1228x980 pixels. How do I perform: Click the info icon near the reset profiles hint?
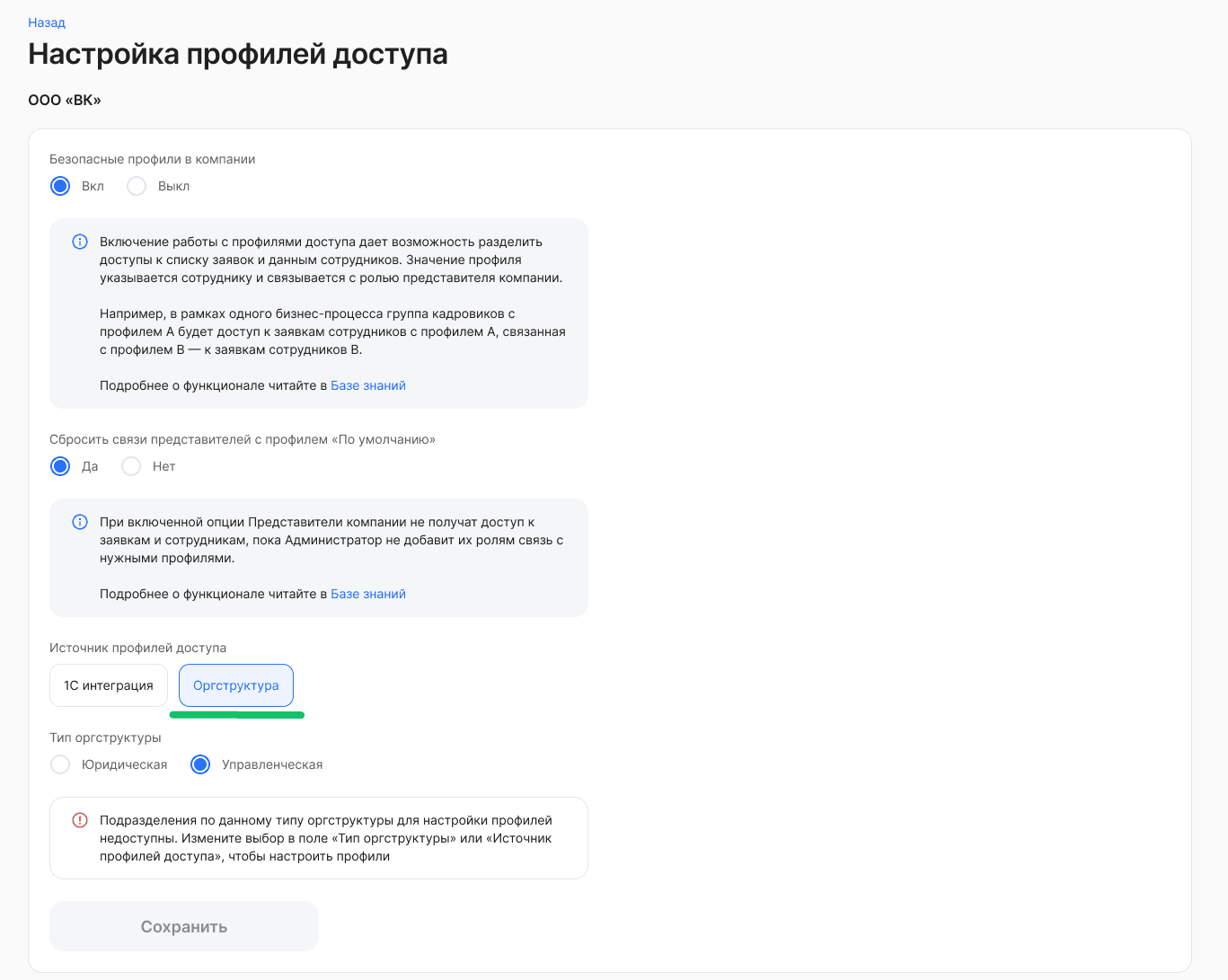click(79, 522)
